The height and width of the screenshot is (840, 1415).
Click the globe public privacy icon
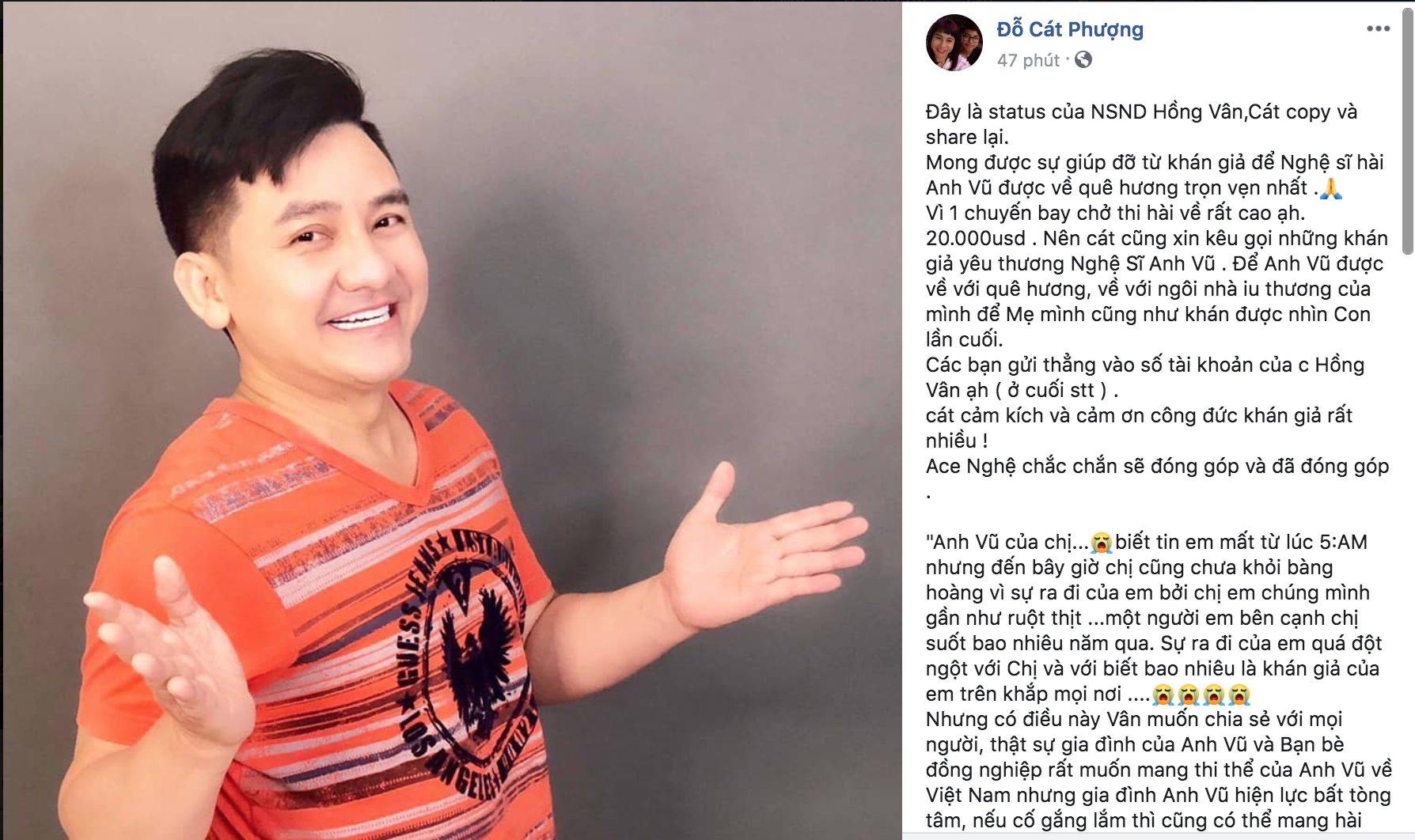pos(1083,59)
